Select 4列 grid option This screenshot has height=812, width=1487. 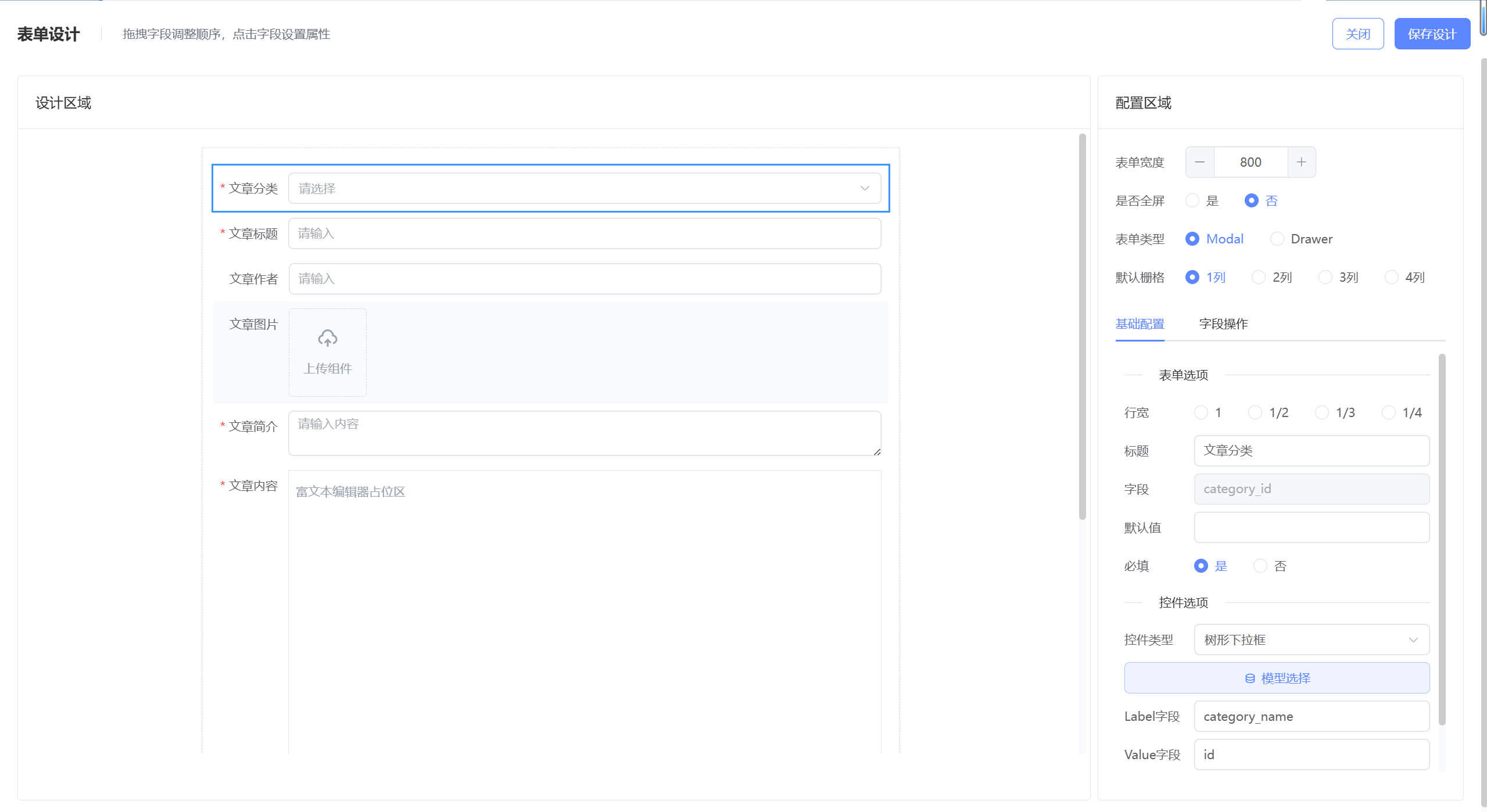coord(1391,277)
